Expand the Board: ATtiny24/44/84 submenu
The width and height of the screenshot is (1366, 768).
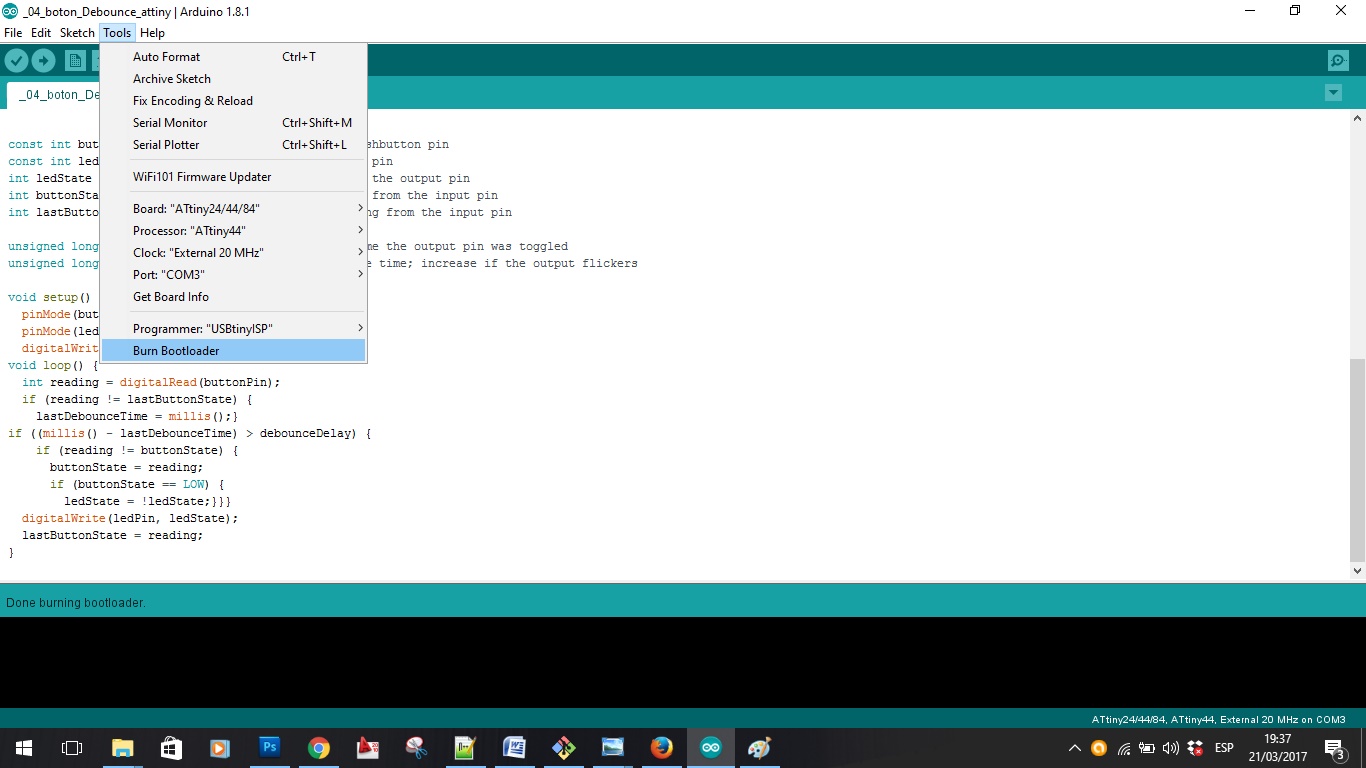(234, 209)
